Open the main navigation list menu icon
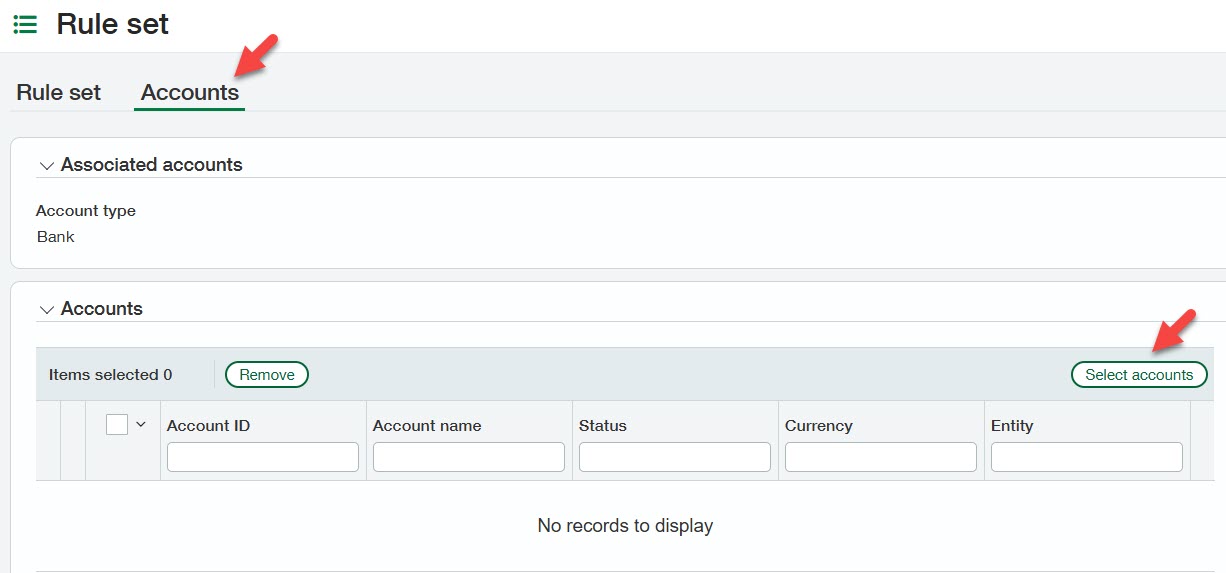 point(25,25)
